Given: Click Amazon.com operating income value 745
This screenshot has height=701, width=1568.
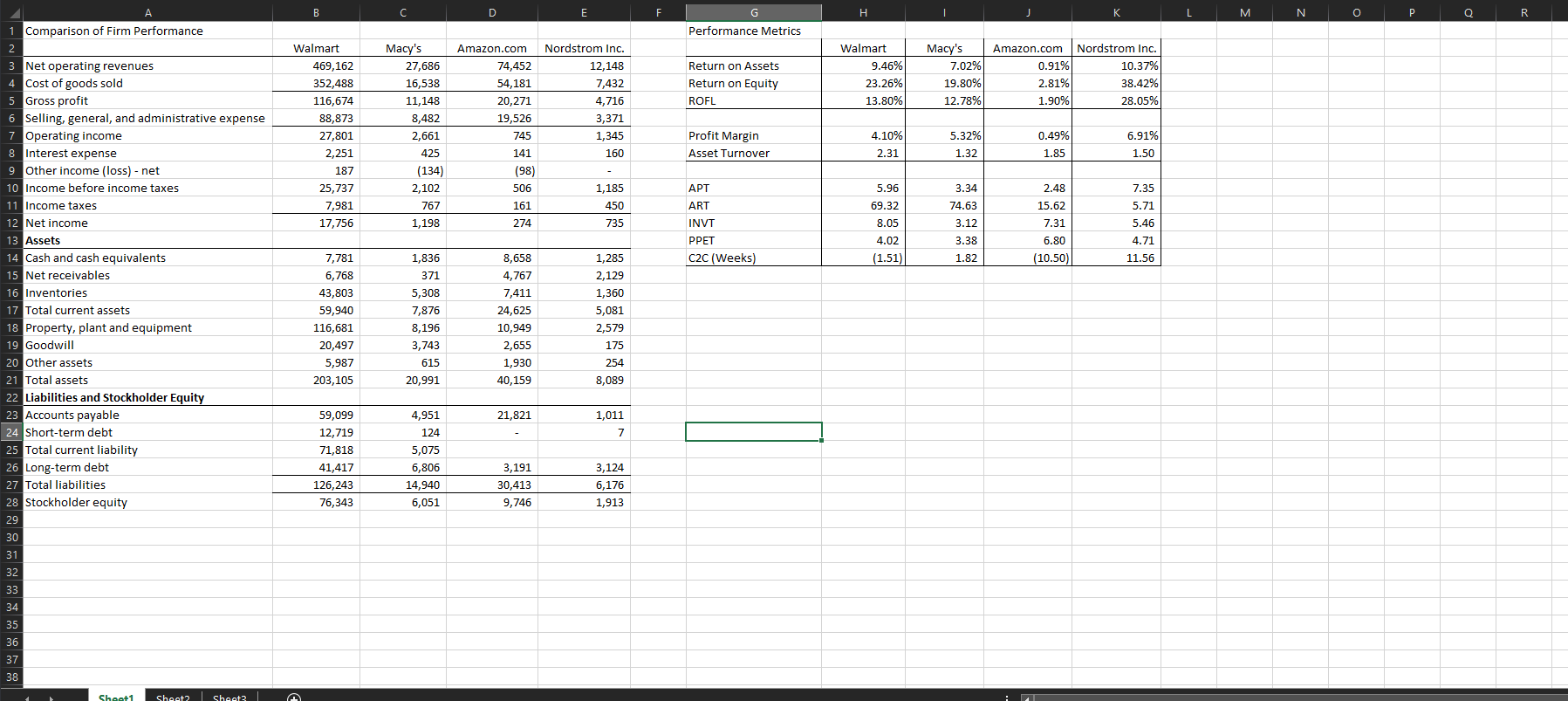Looking at the screenshot, I should point(492,135).
